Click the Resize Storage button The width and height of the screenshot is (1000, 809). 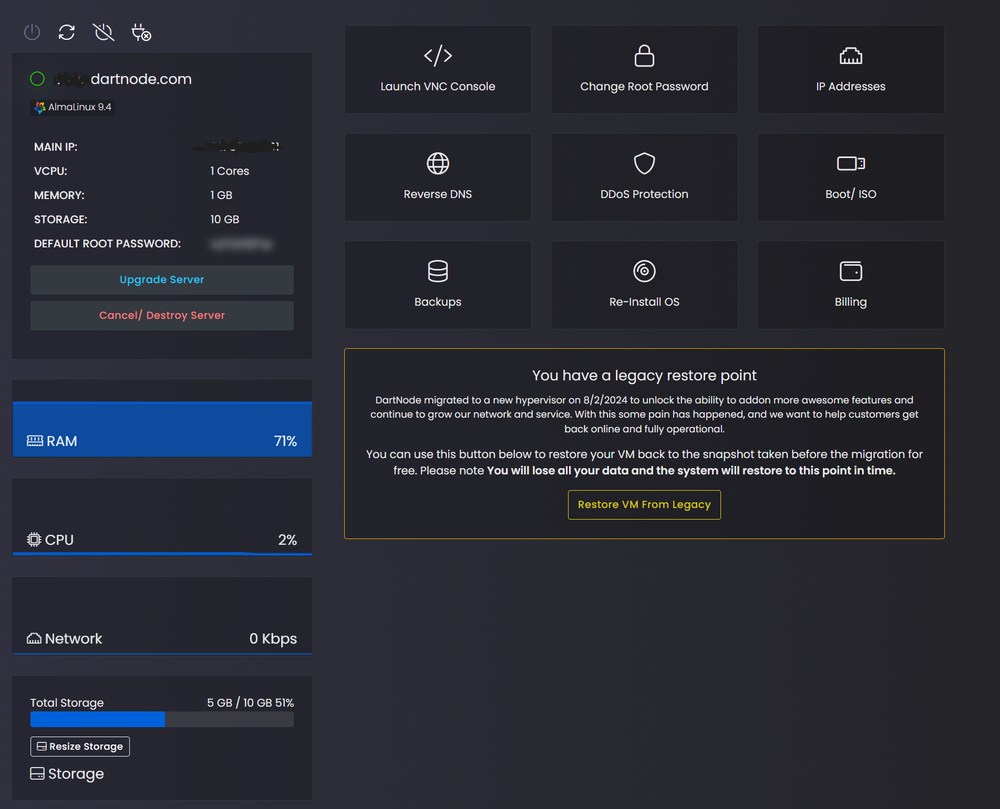tap(80, 747)
